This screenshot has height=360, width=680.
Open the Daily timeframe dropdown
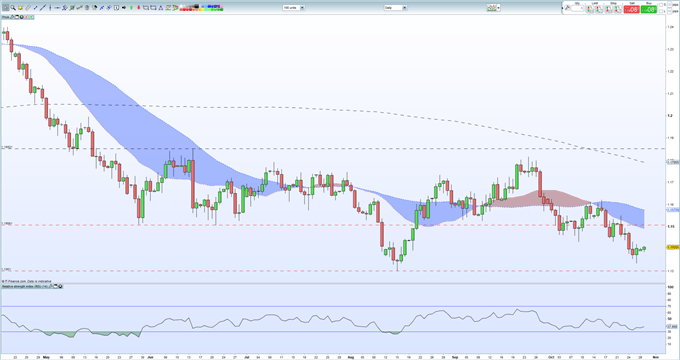[x=395, y=7]
